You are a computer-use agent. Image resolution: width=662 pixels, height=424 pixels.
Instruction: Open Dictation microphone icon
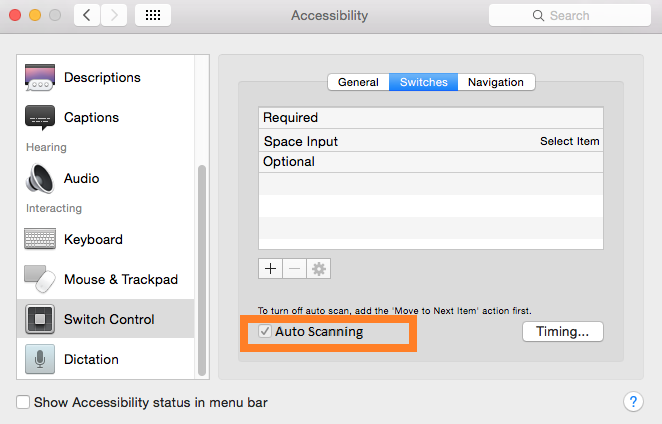point(40,359)
